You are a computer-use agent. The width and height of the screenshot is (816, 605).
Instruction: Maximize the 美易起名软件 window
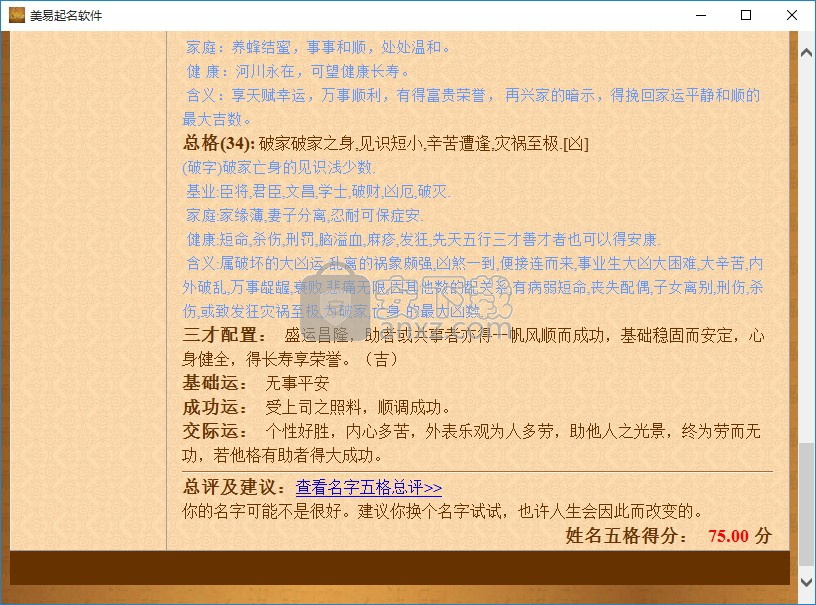[746, 15]
